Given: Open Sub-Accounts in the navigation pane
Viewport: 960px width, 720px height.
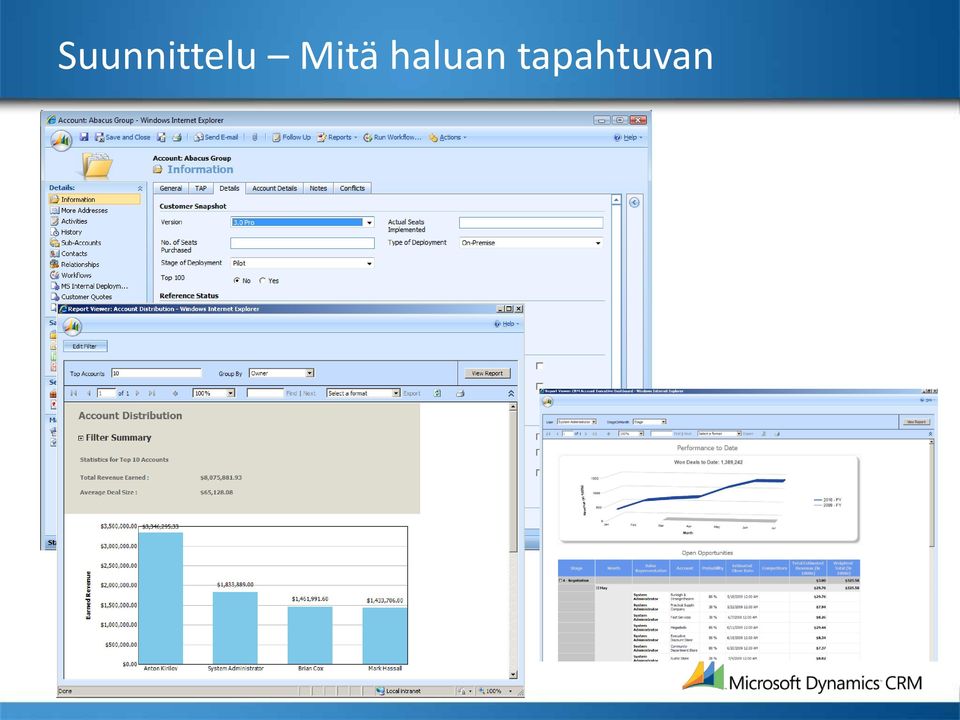Looking at the screenshot, I should pos(76,242).
